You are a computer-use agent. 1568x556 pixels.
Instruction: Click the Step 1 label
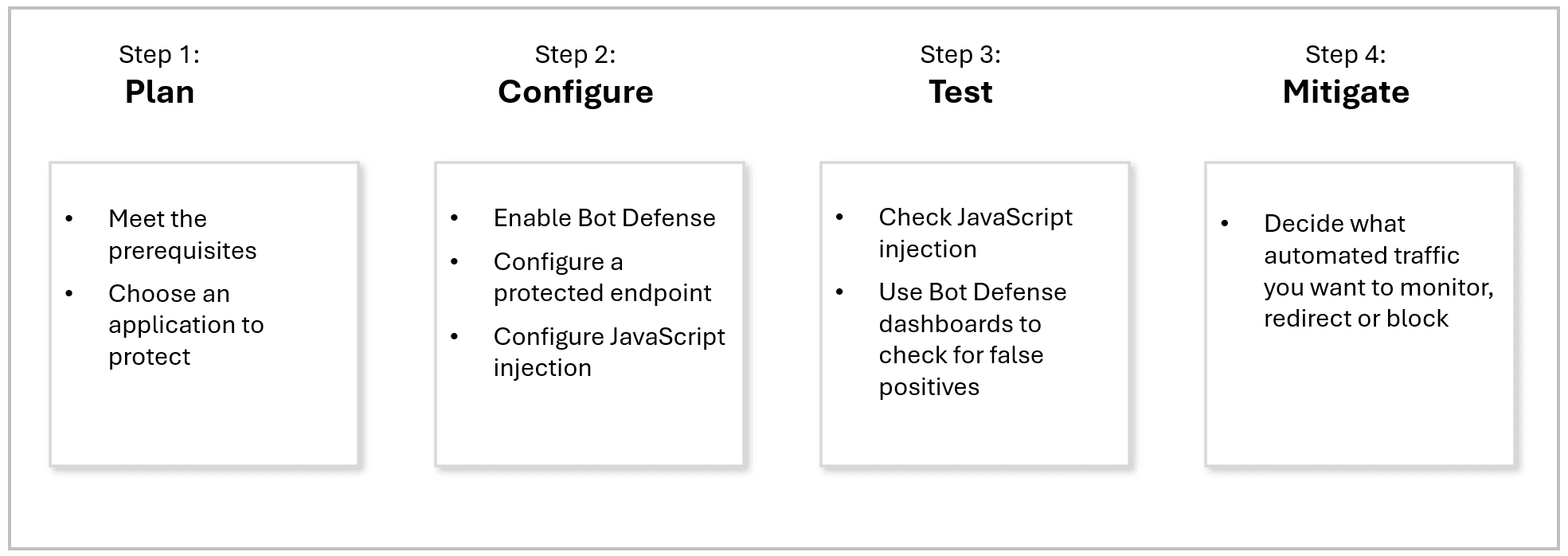(x=159, y=54)
